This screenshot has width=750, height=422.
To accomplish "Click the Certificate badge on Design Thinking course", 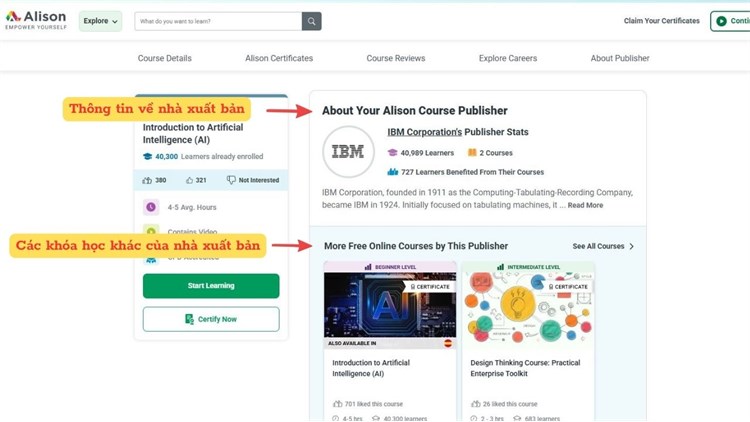I will click(568, 287).
